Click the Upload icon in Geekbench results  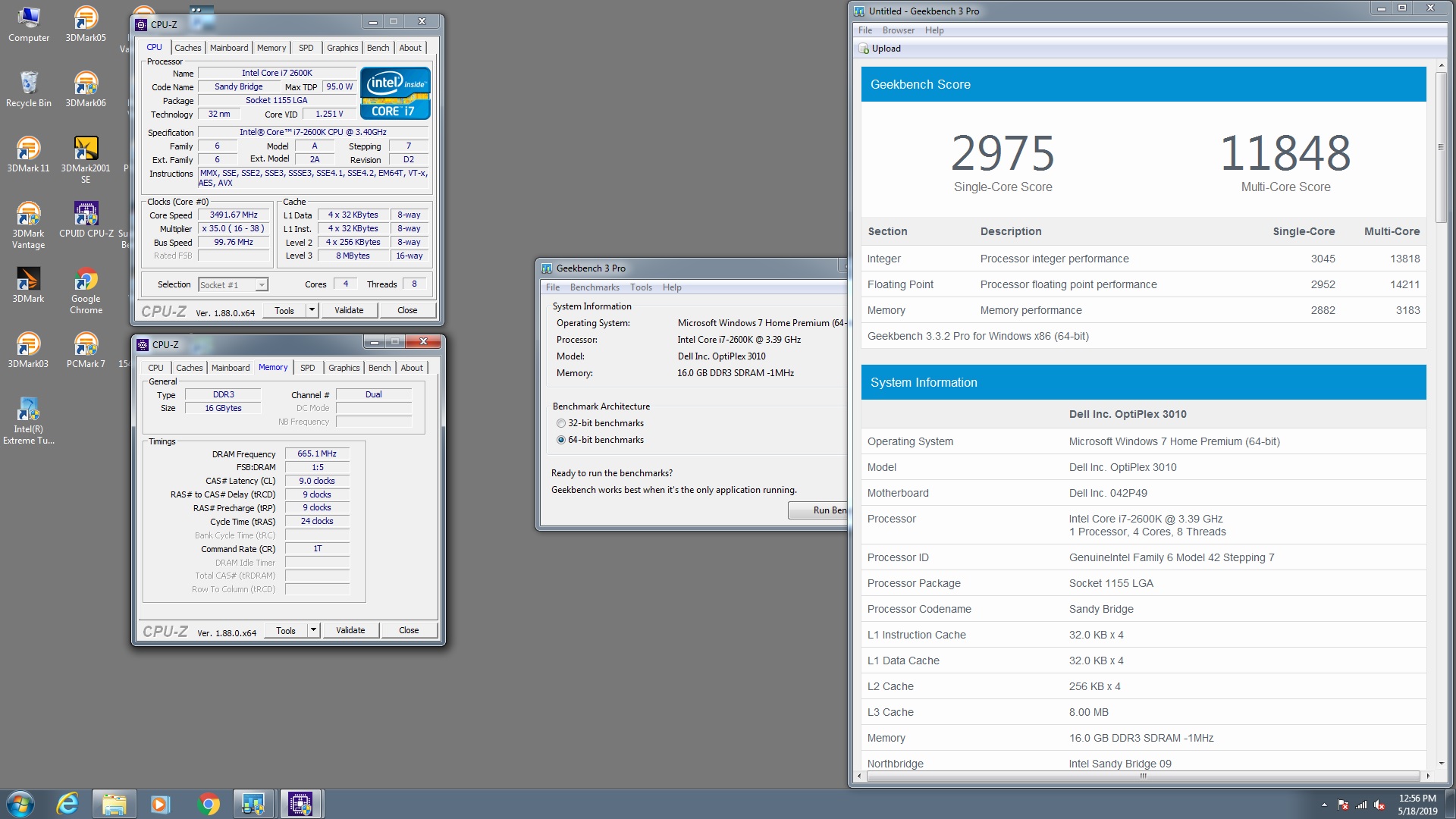coord(864,49)
